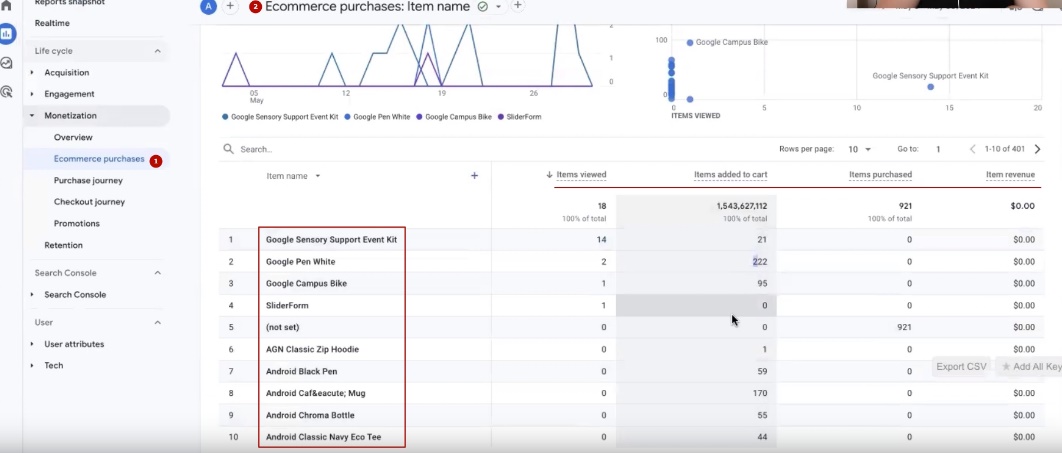Click the Export CSV button
The image size is (1062, 453).
tap(960, 367)
